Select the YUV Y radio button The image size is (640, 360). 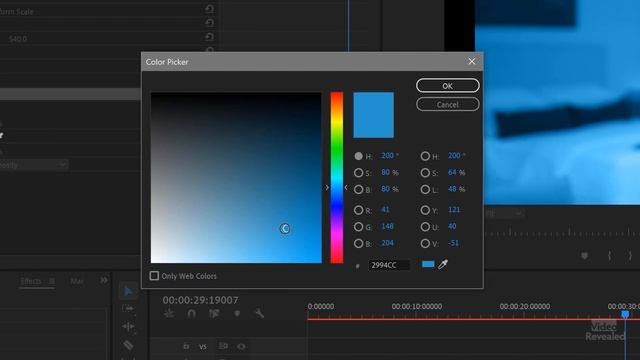click(x=425, y=210)
